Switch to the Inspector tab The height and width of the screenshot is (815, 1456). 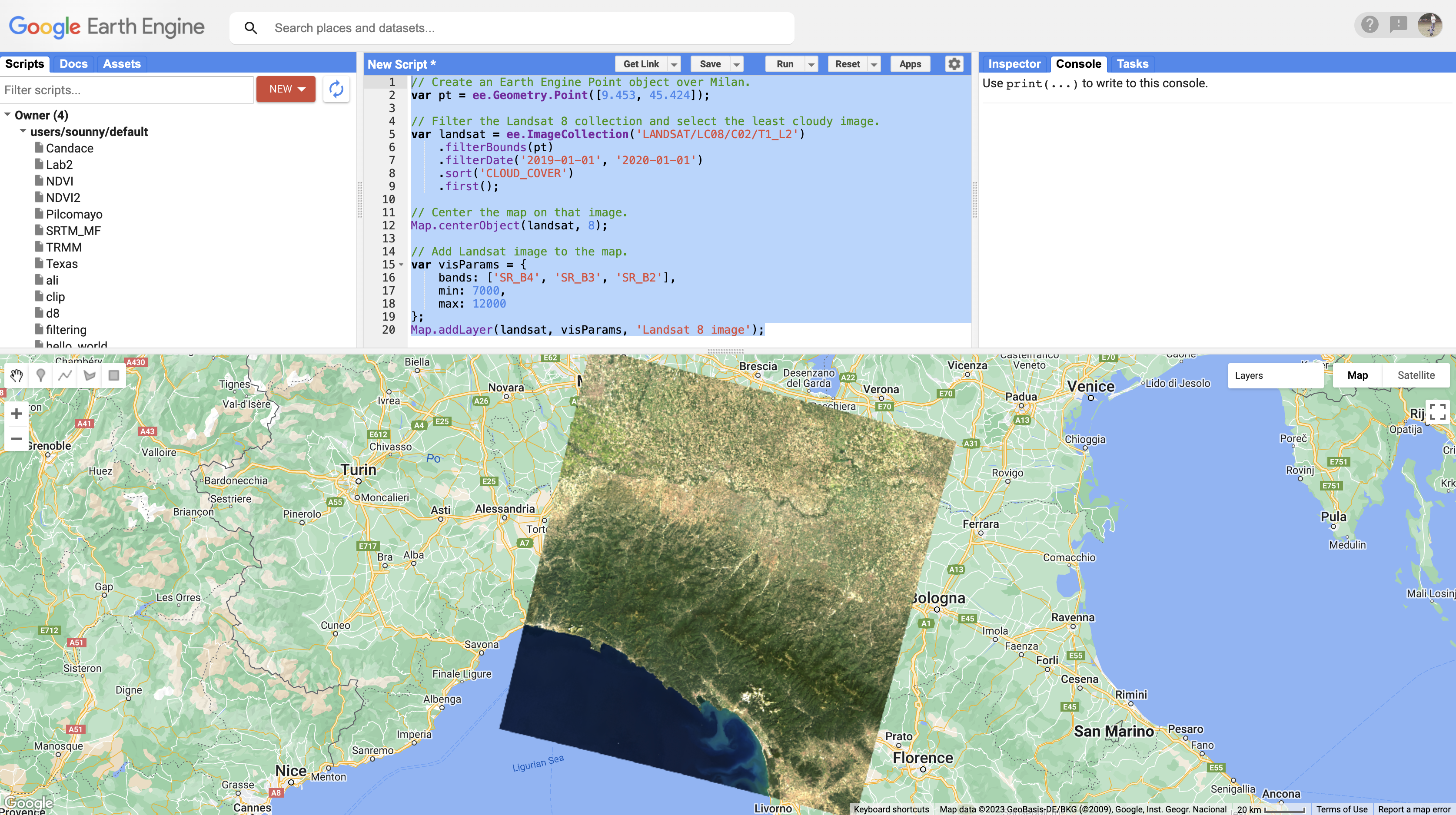[x=1014, y=64]
